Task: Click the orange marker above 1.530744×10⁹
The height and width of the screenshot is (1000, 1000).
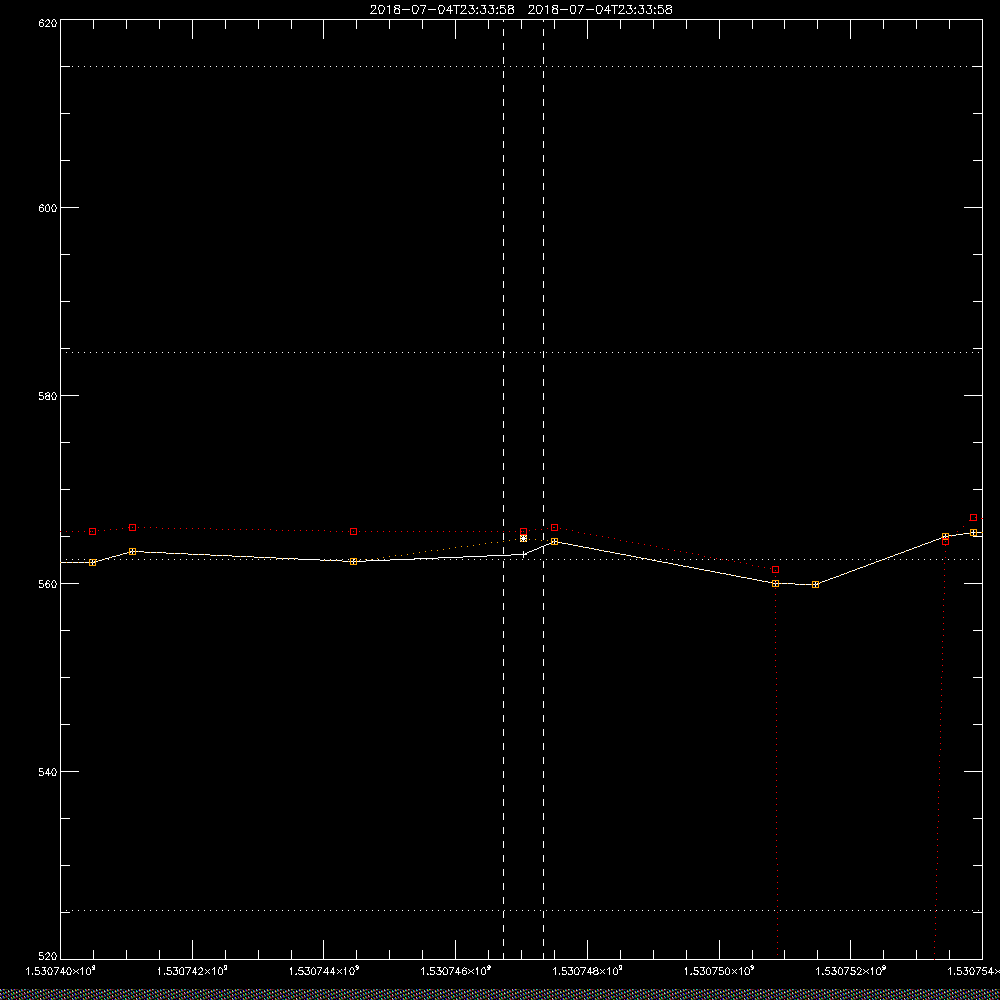Action: [353, 561]
